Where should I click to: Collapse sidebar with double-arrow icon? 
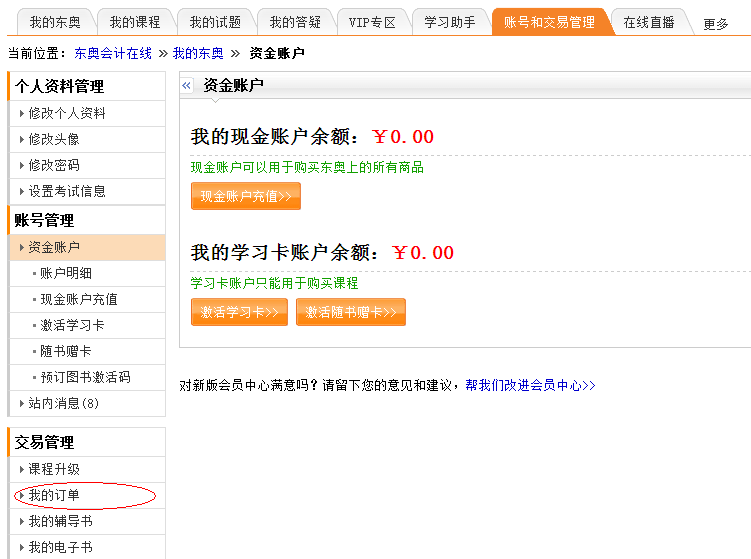187,86
